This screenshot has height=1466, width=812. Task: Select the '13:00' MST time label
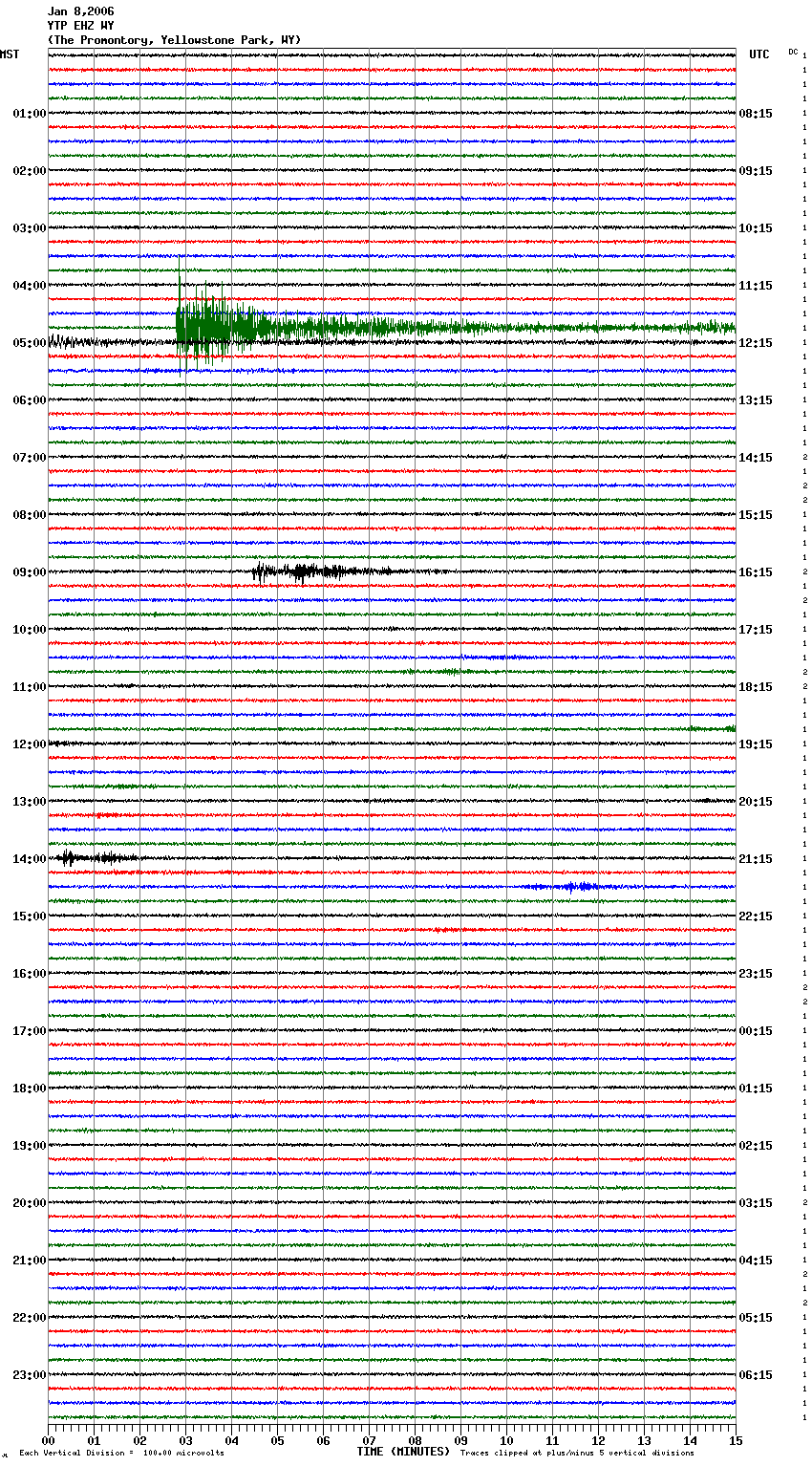point(29,802)
